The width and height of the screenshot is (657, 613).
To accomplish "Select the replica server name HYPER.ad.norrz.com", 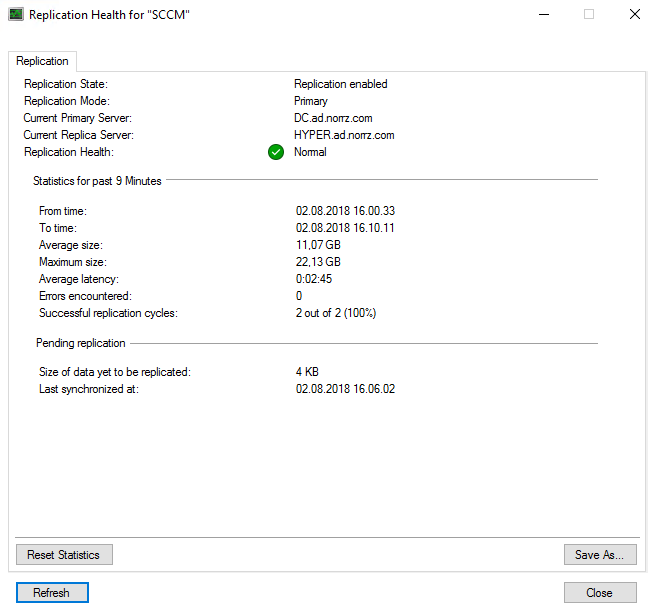I will [x=343, y=135].
